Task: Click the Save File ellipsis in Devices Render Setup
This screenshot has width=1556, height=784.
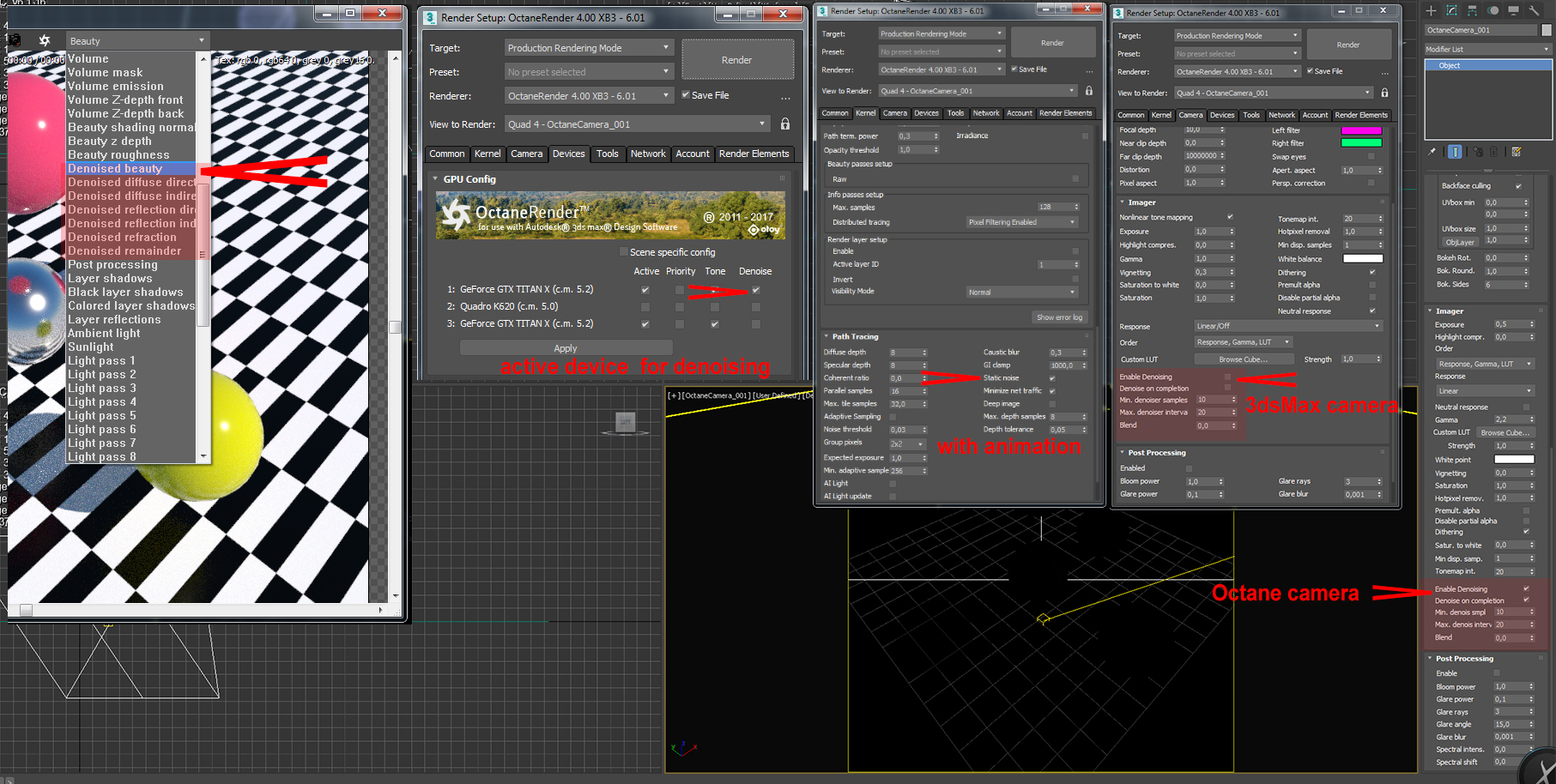Action: [785, 97]
